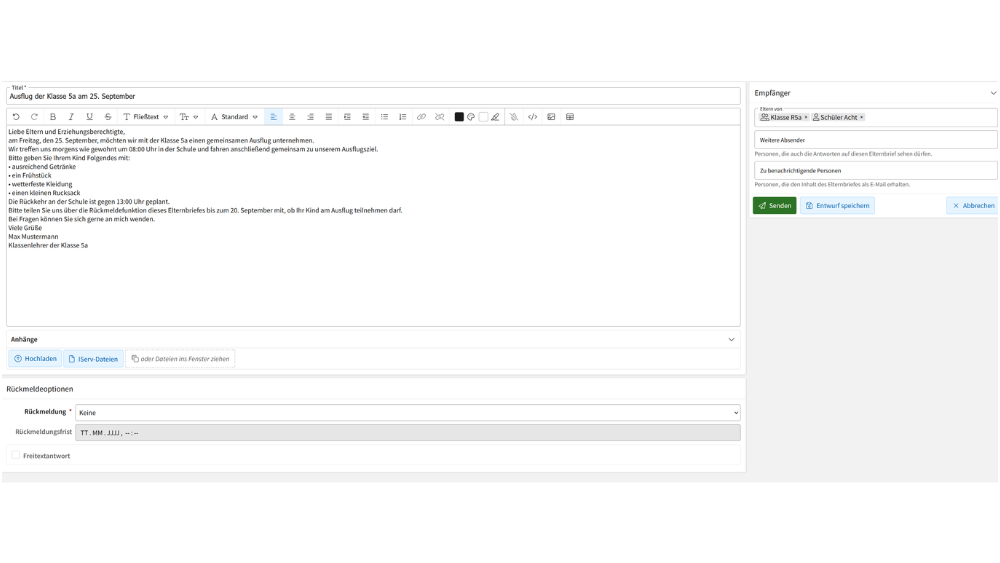Click the Weitere Absender input field
The image size is (1000, 563).
click(875, 140)
